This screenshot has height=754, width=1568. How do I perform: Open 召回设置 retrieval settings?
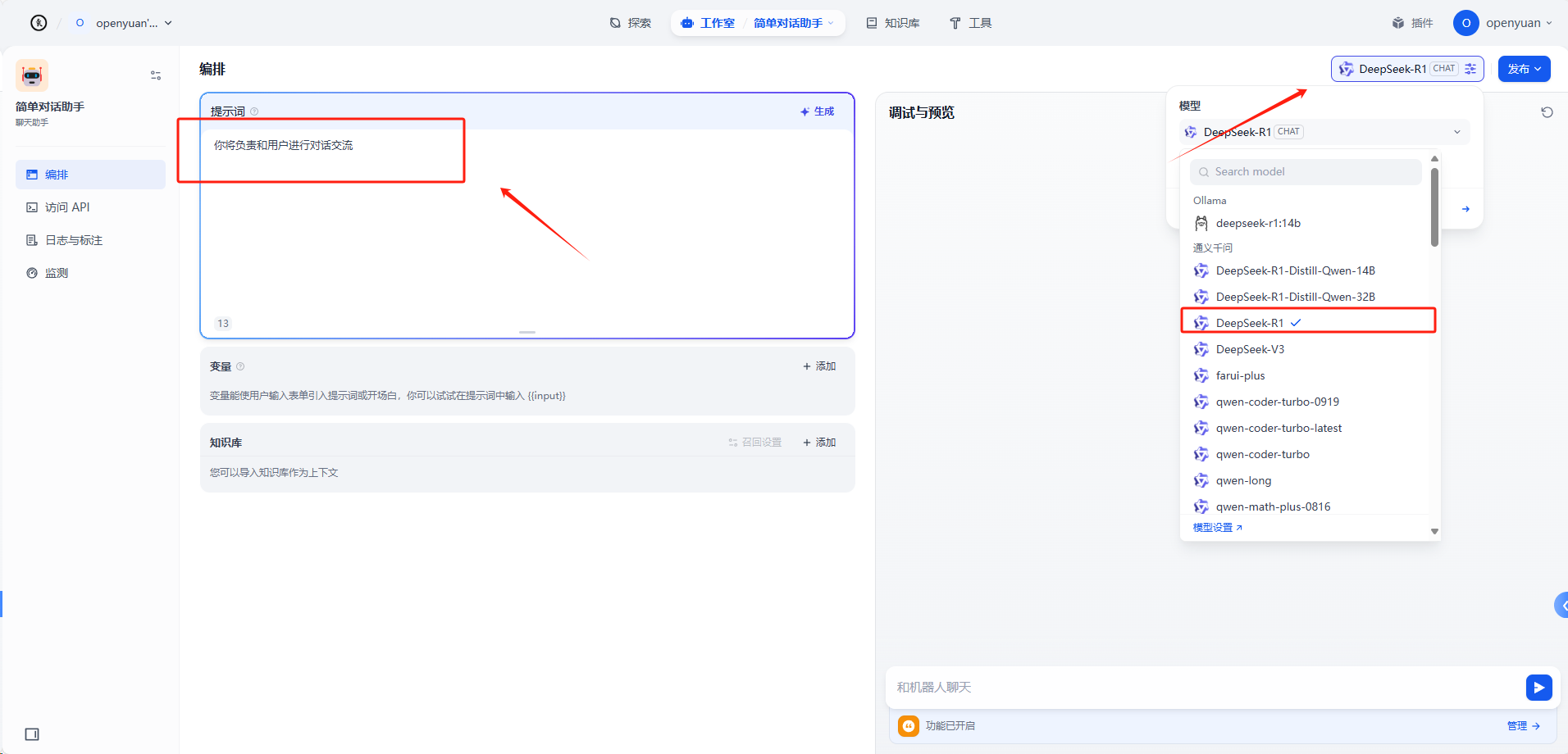(755, 443)
